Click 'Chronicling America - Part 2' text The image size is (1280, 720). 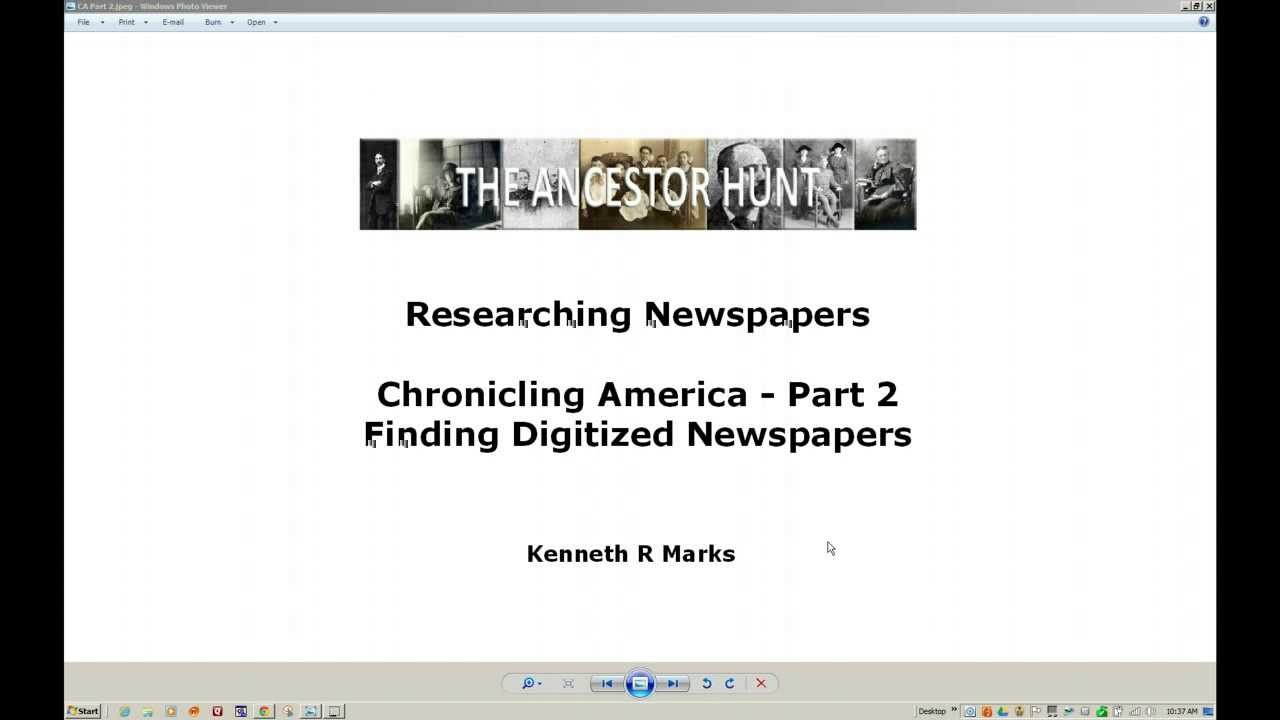[x=638, y=394]
